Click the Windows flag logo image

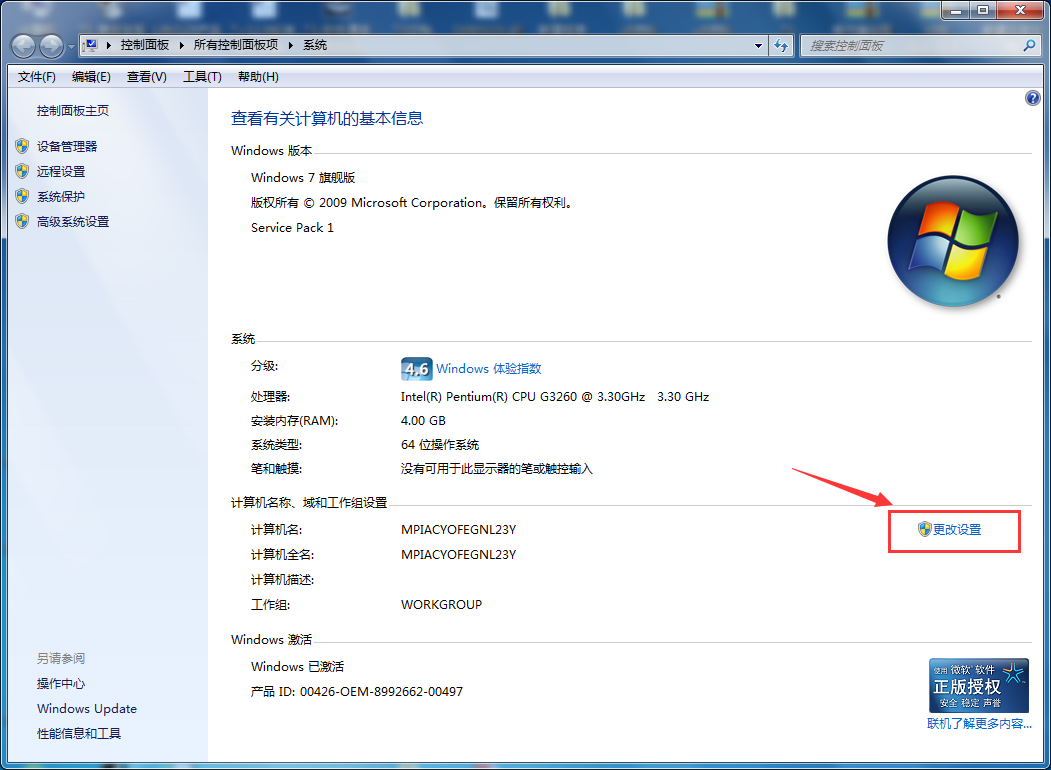953,241
